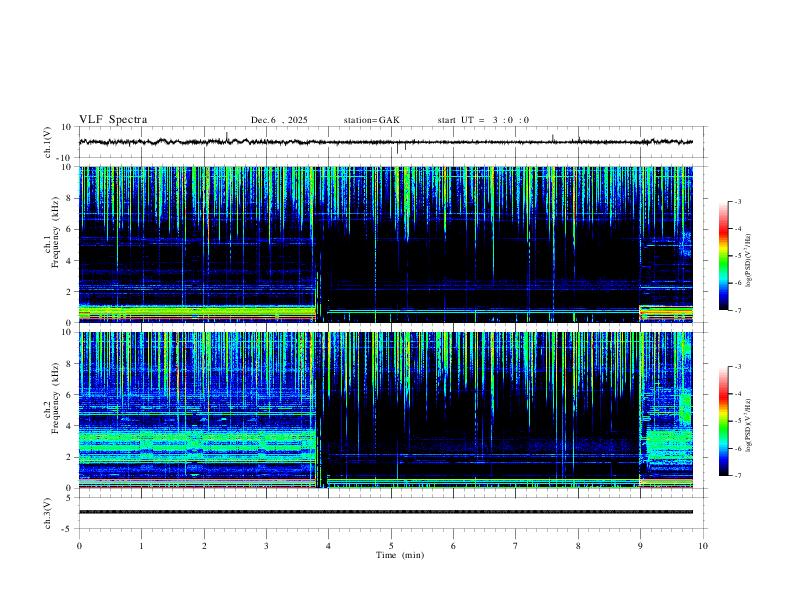Click inside the ch.1 spectrogram panel
Screen dimensions: 792x612
[386, 244]
